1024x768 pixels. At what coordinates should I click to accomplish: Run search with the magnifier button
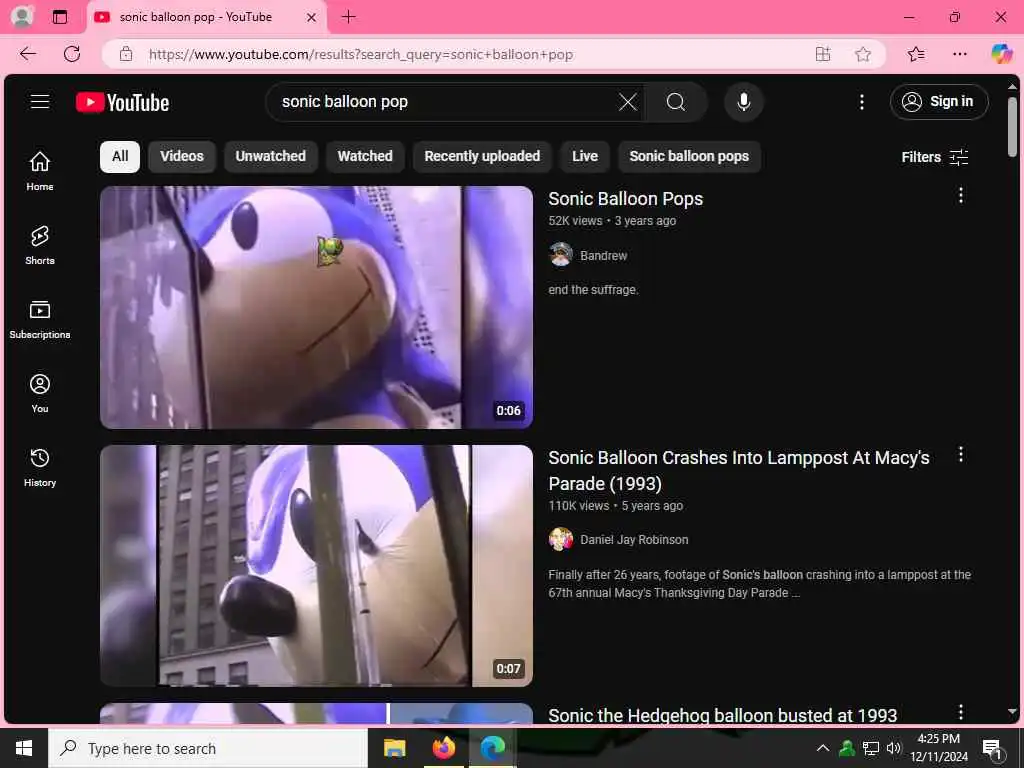point(676,102)
